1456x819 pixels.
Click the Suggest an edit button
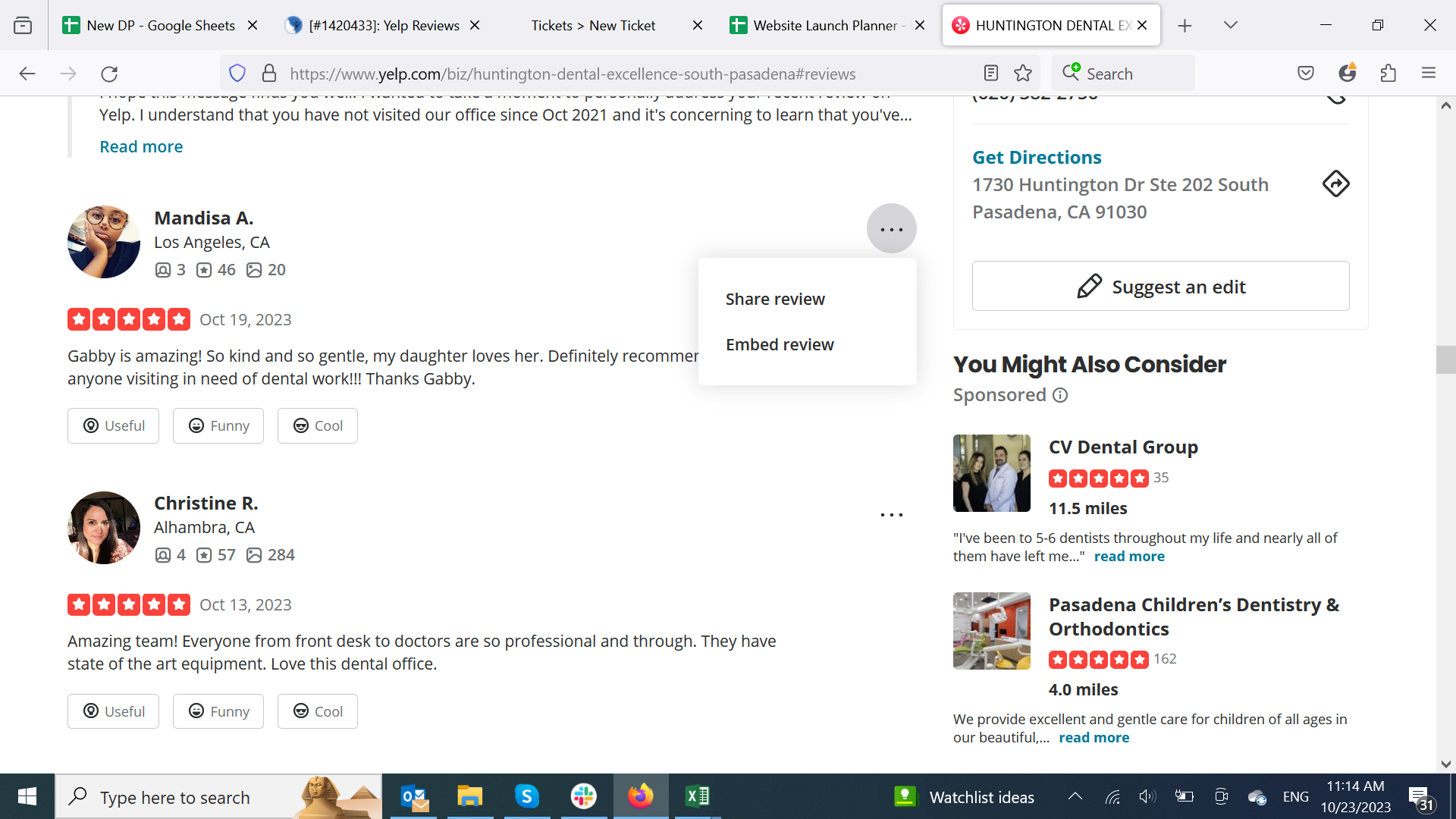pyautogui.click(x=1160, y=287)
